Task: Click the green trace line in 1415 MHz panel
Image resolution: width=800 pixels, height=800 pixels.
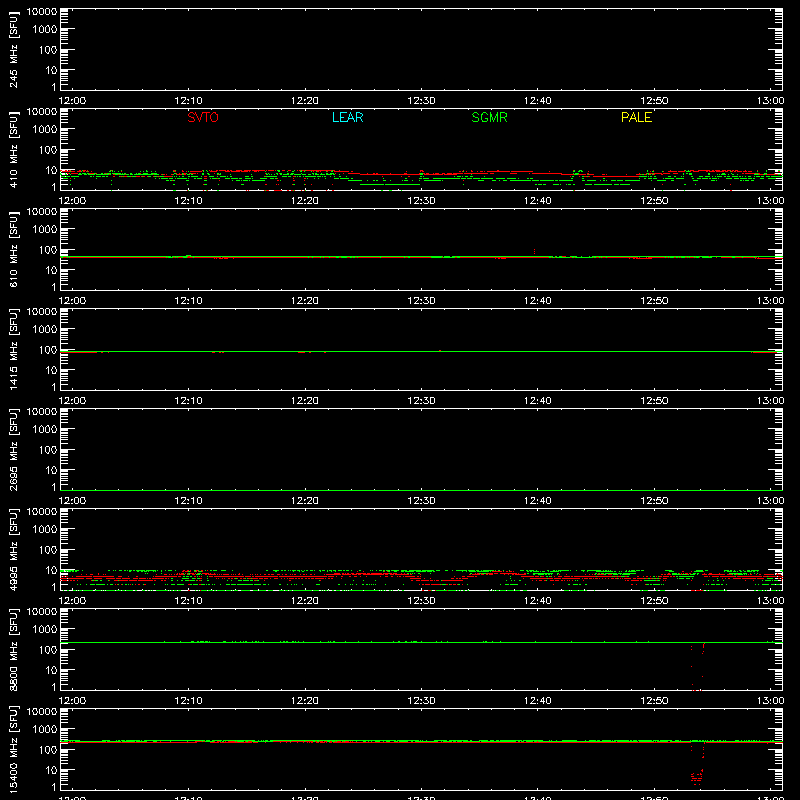Action: [x=421, y=352]
